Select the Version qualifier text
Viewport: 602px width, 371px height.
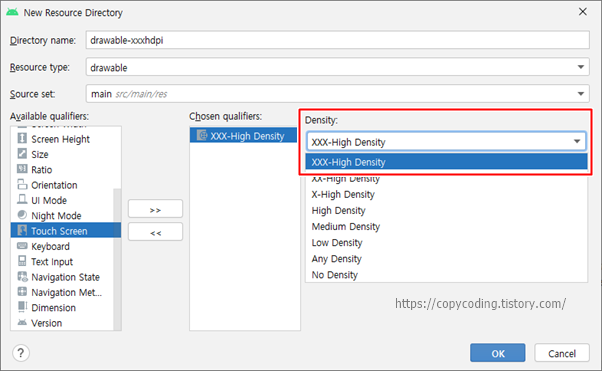point(46,323)
